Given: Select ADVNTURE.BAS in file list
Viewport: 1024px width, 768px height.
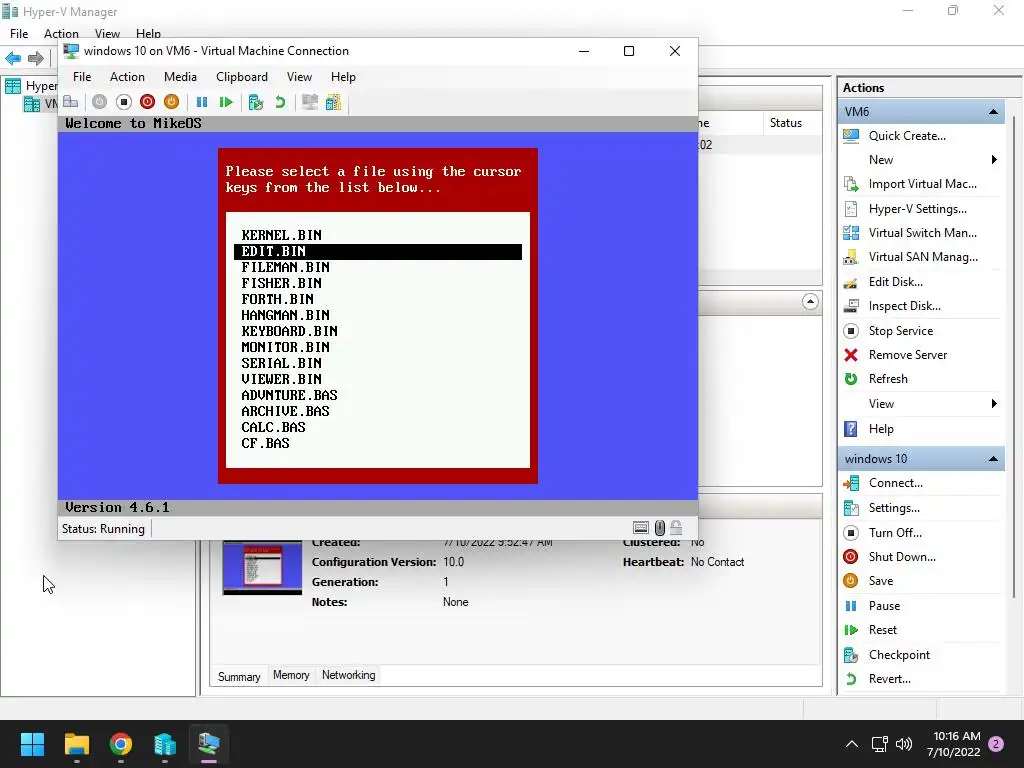Looking at the screenshot, I should (x=289, y=395).
